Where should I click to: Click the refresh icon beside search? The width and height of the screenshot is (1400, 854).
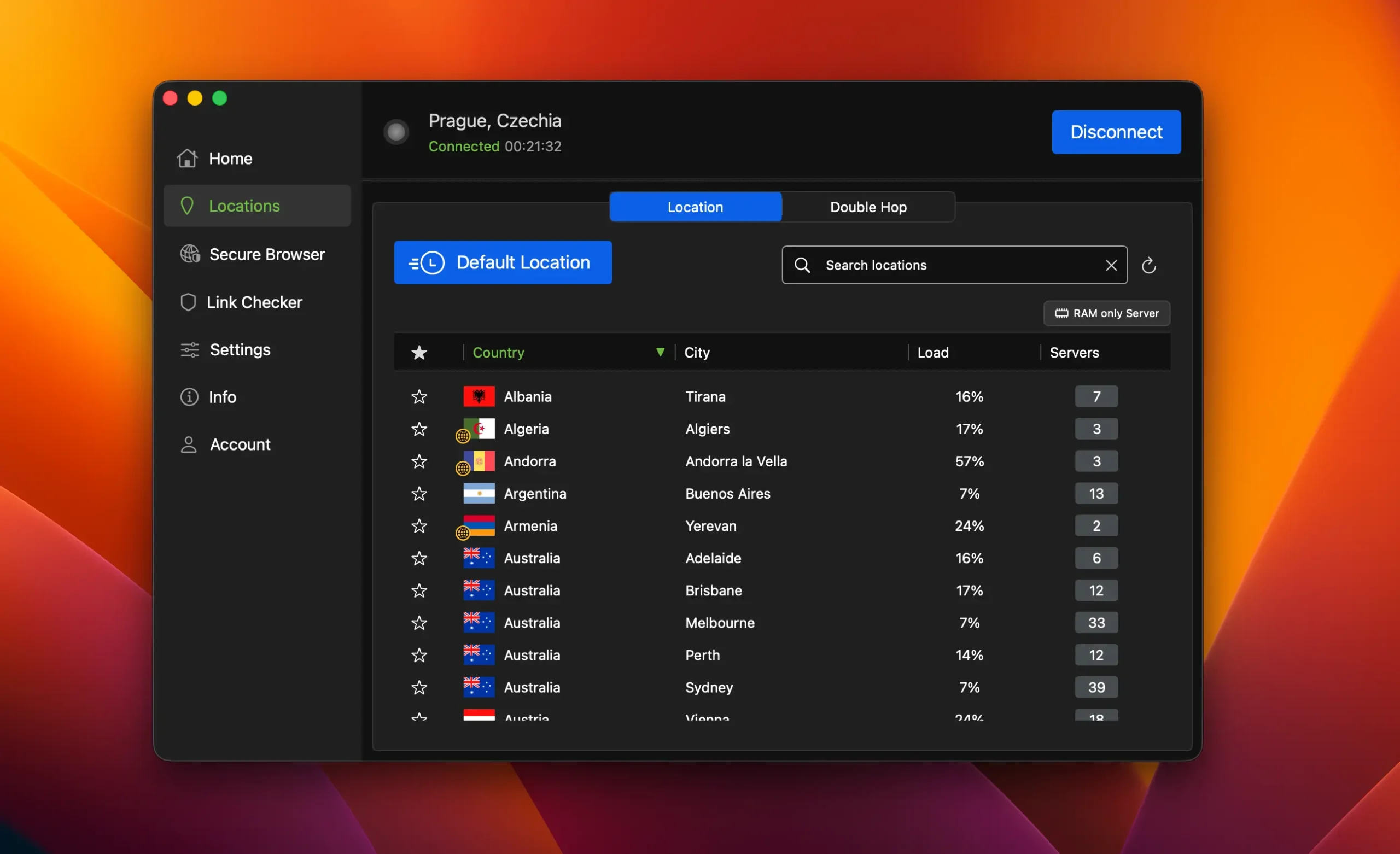click(1149, 265)
